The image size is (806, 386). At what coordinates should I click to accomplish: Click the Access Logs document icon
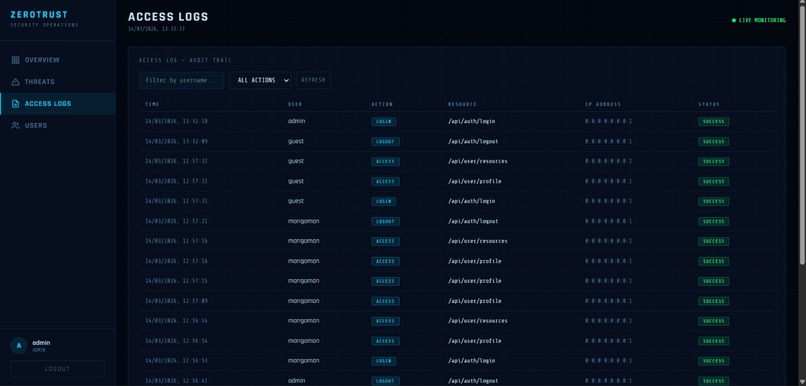[x=15, y=104]
